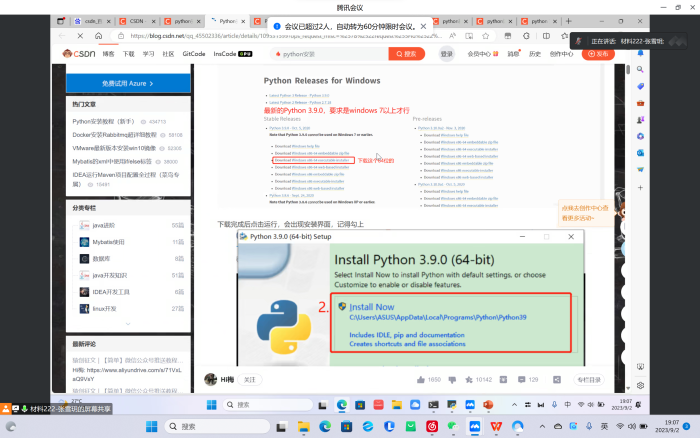Open hot article Python安装教程（新手）

[x=104, y=121]
